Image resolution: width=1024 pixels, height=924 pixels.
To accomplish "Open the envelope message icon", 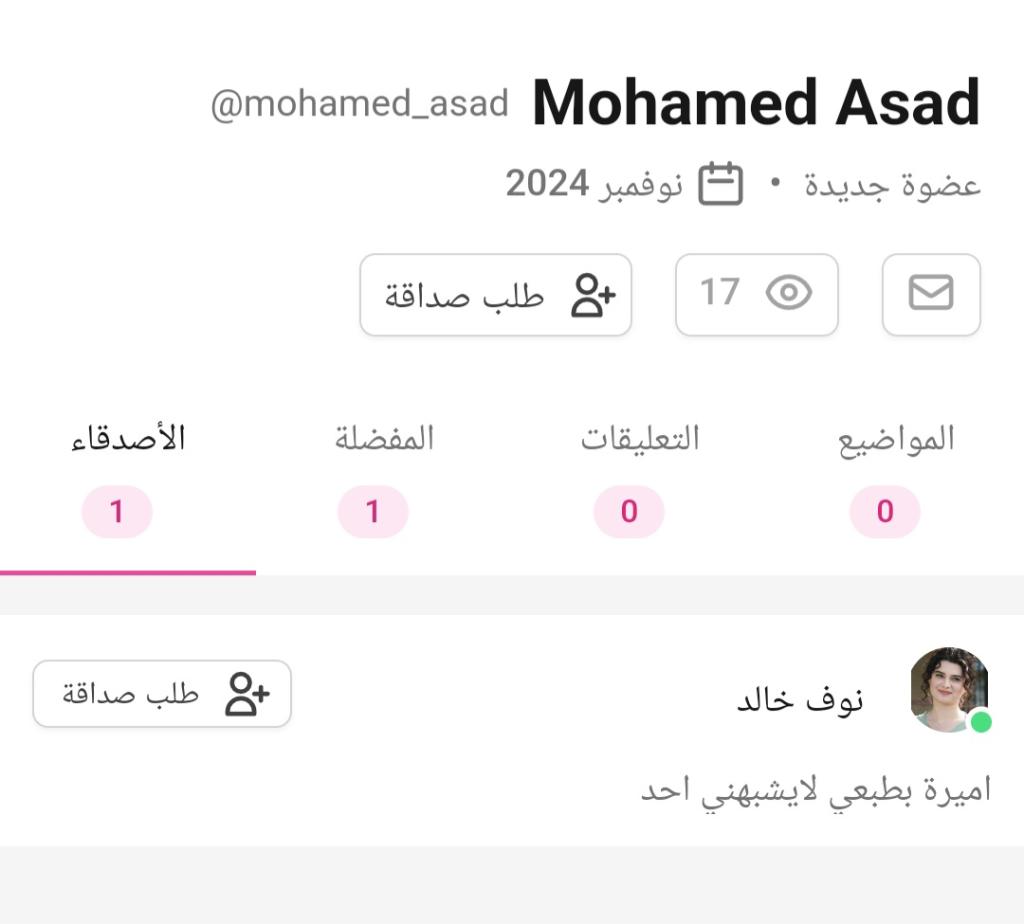I will [931, 294].
